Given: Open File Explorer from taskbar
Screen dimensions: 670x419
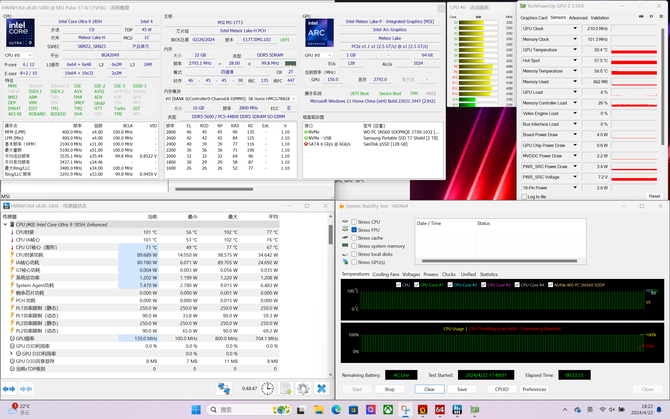Looking at the screenshot, I should pos(319,410).
